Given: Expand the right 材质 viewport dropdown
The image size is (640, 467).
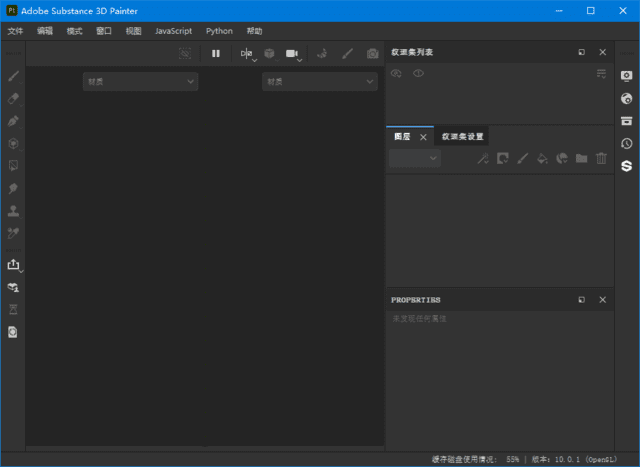Looking at the screenshot, I should pyautogui.click(x=319, y=82).
